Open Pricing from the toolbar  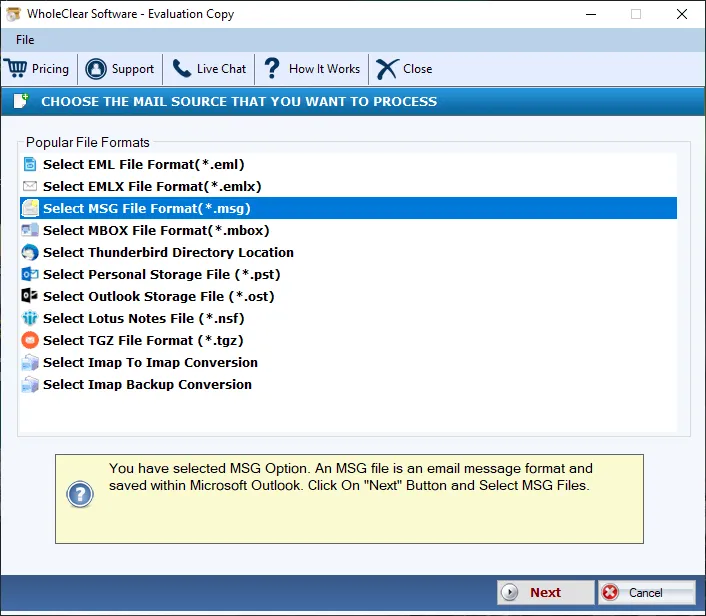[50, 69]
